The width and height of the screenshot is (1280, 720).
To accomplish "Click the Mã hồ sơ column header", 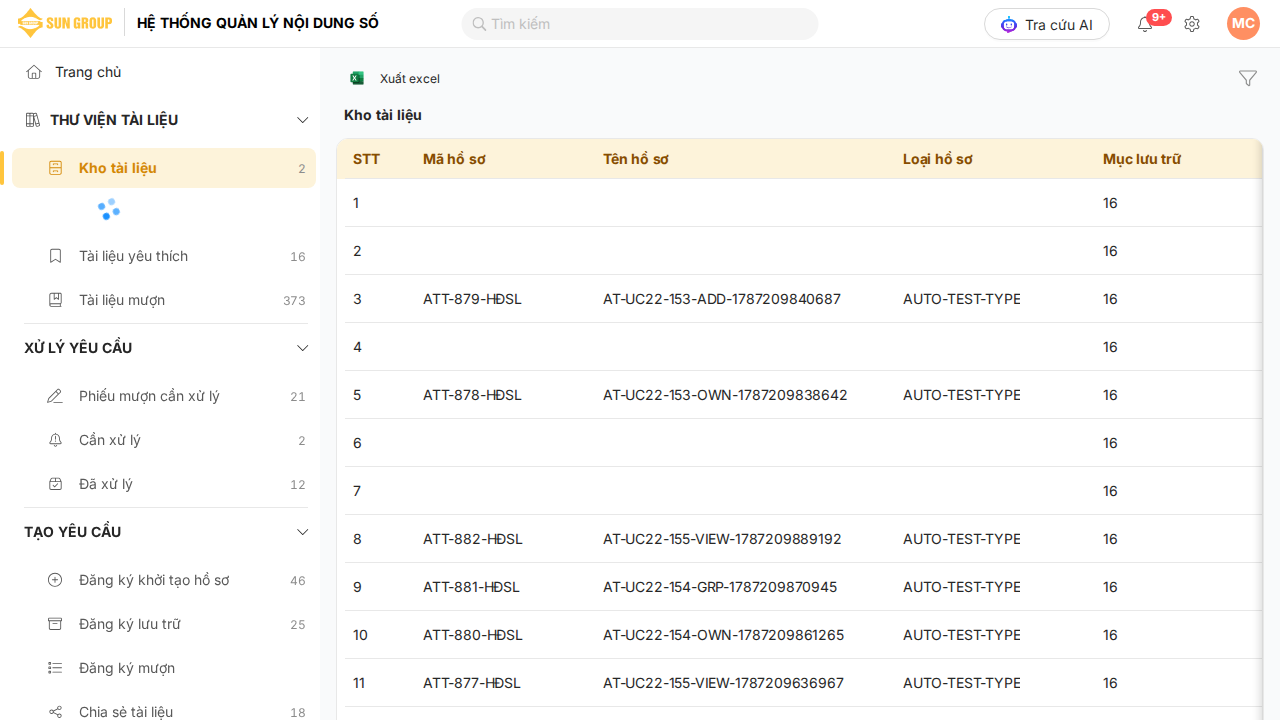I will 454,159.
